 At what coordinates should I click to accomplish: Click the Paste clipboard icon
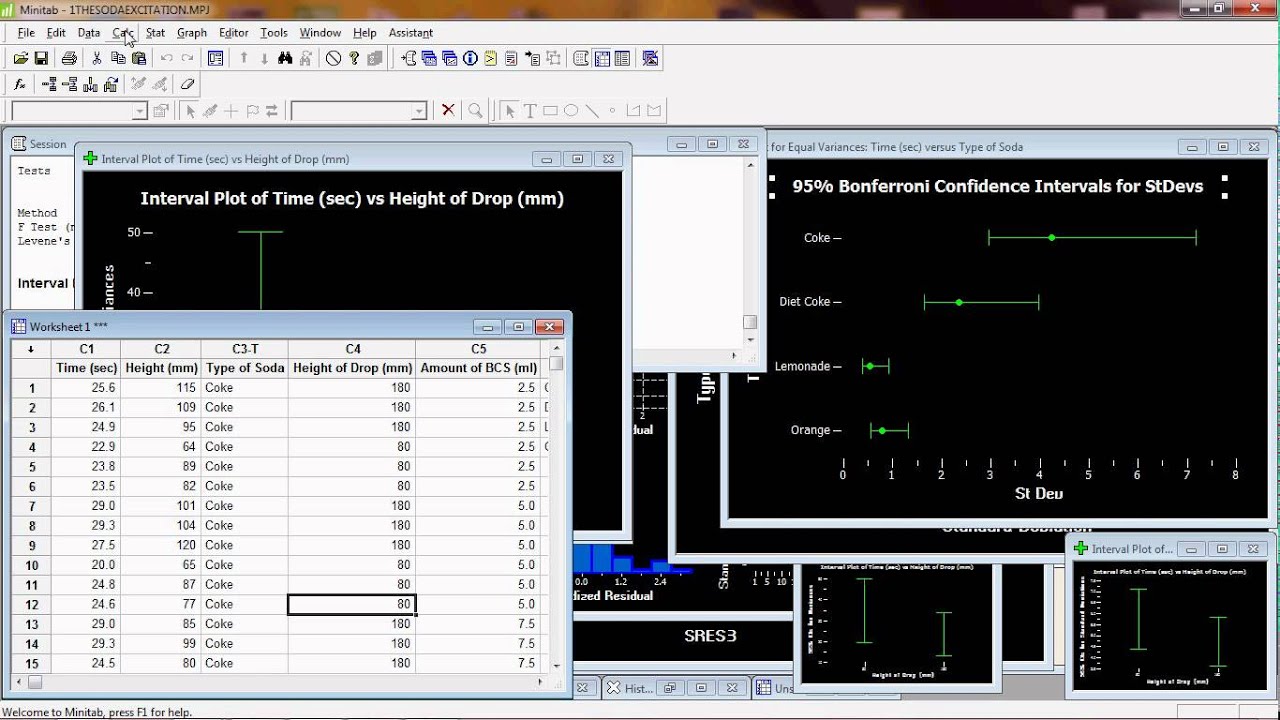point(139,59)
